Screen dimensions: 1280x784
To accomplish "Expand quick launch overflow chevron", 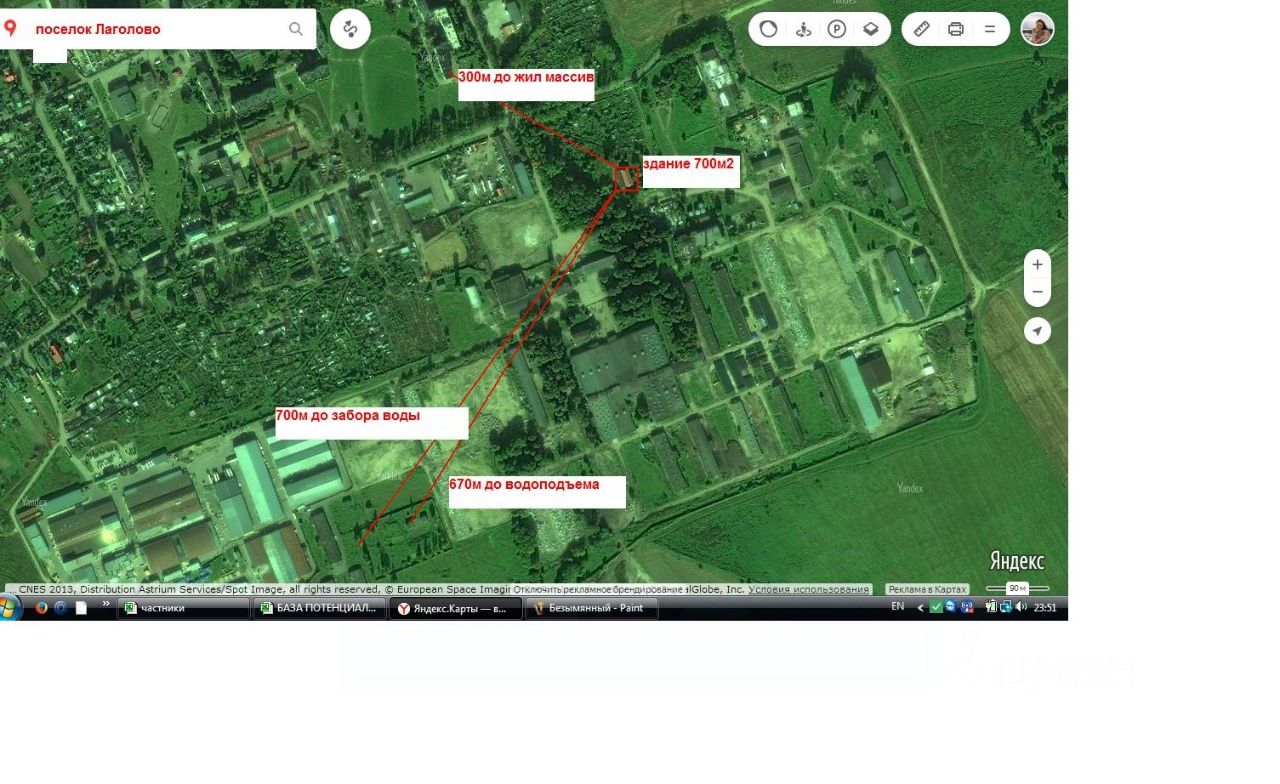I will 106,603.
